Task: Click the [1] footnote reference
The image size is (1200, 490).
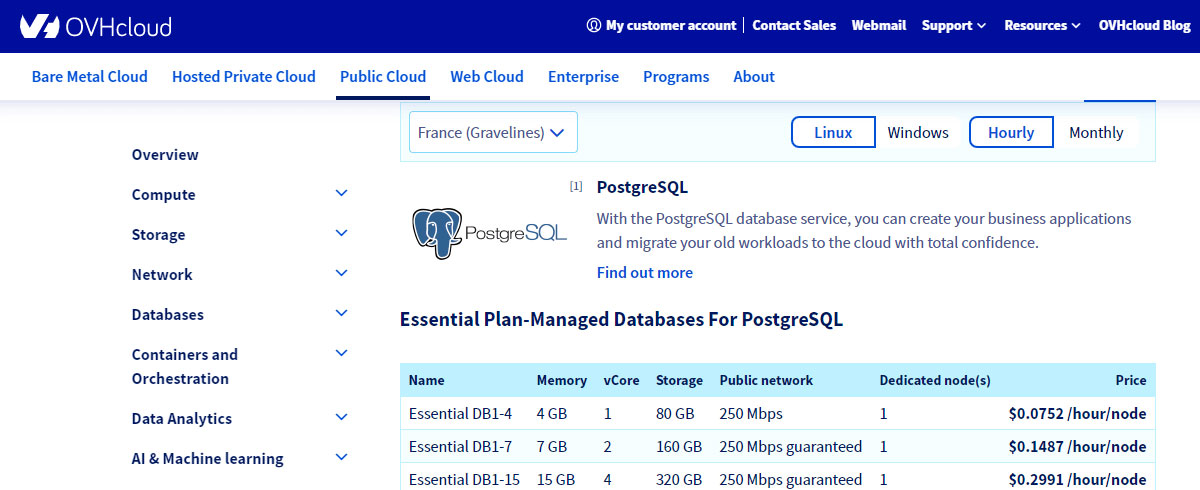Action: pyautogui.click(x=576, y=186)
